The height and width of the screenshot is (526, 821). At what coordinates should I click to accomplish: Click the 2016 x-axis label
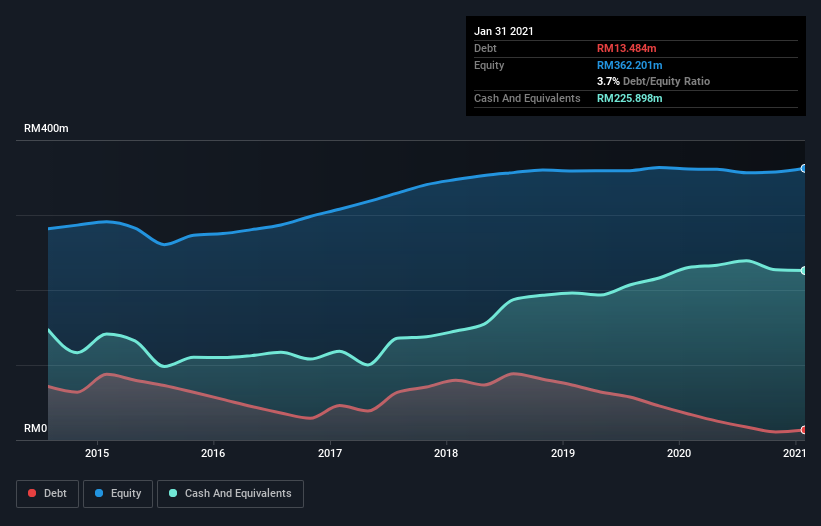pyautogui.click(x=213, y=454)
